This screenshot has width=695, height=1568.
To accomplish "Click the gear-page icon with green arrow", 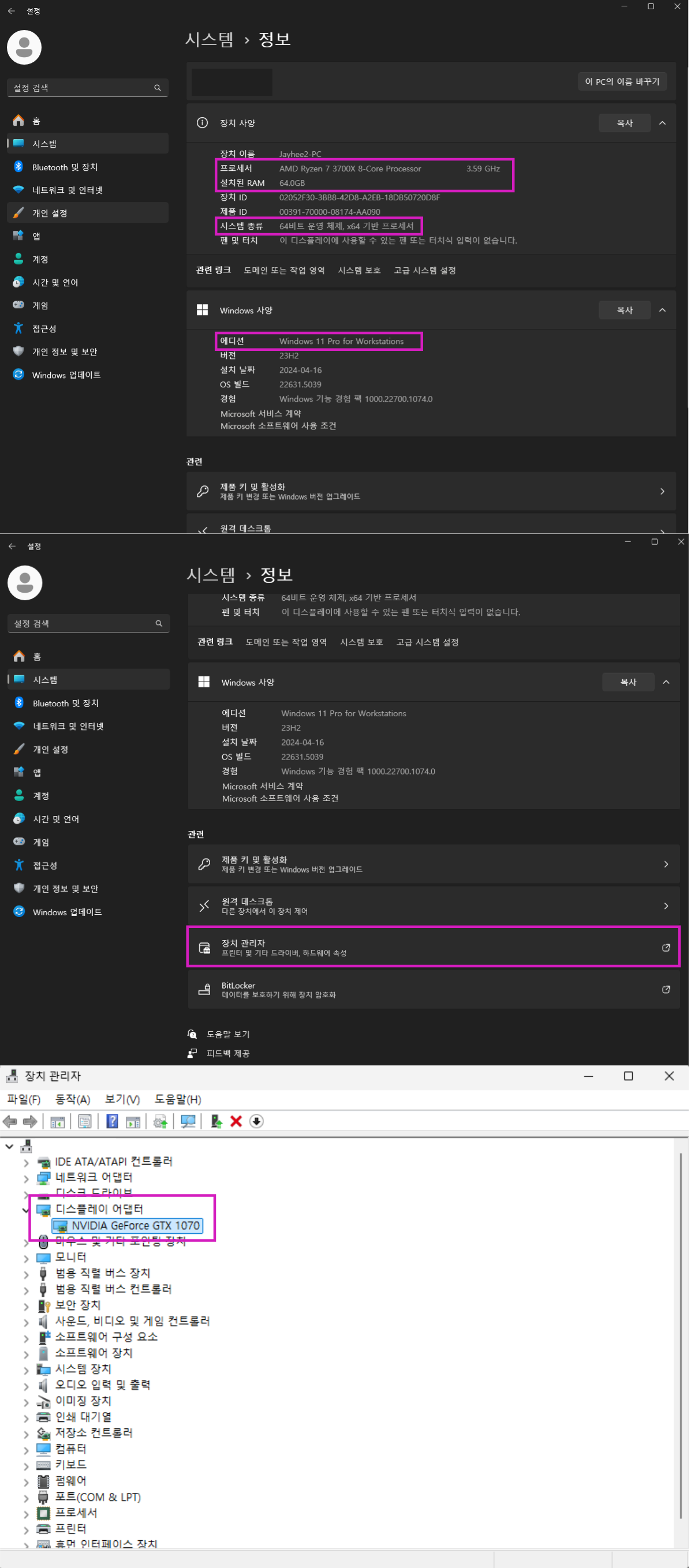I will pyautogui.click(x=160, y=1121).
